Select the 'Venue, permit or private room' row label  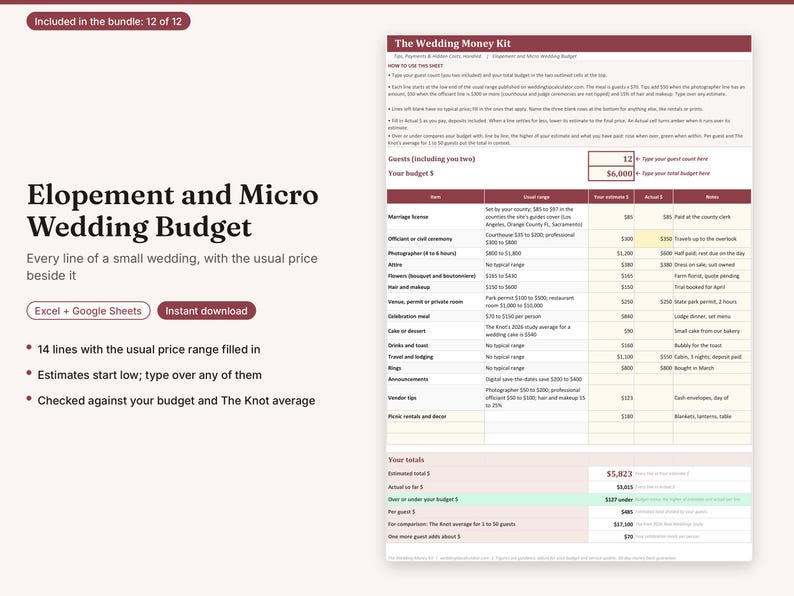(425, 302)
